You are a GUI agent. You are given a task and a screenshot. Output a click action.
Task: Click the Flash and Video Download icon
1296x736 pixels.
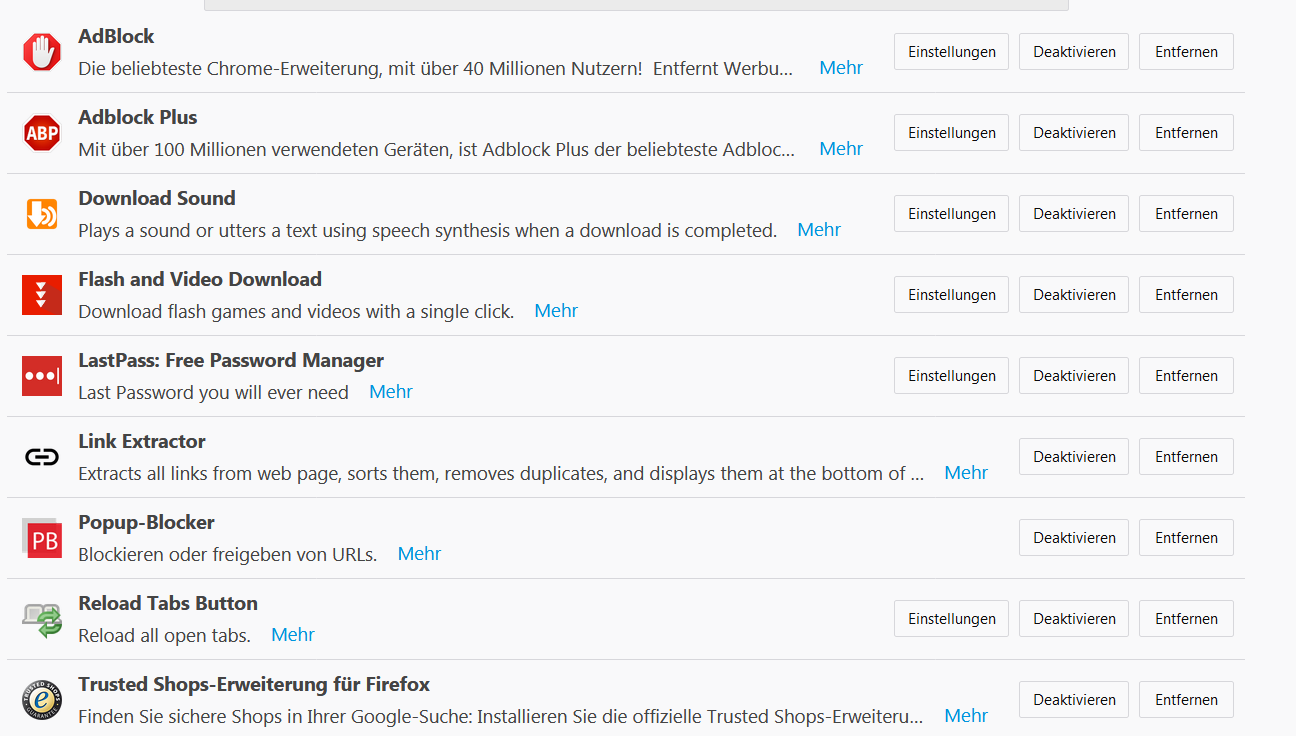pos(42,295)
